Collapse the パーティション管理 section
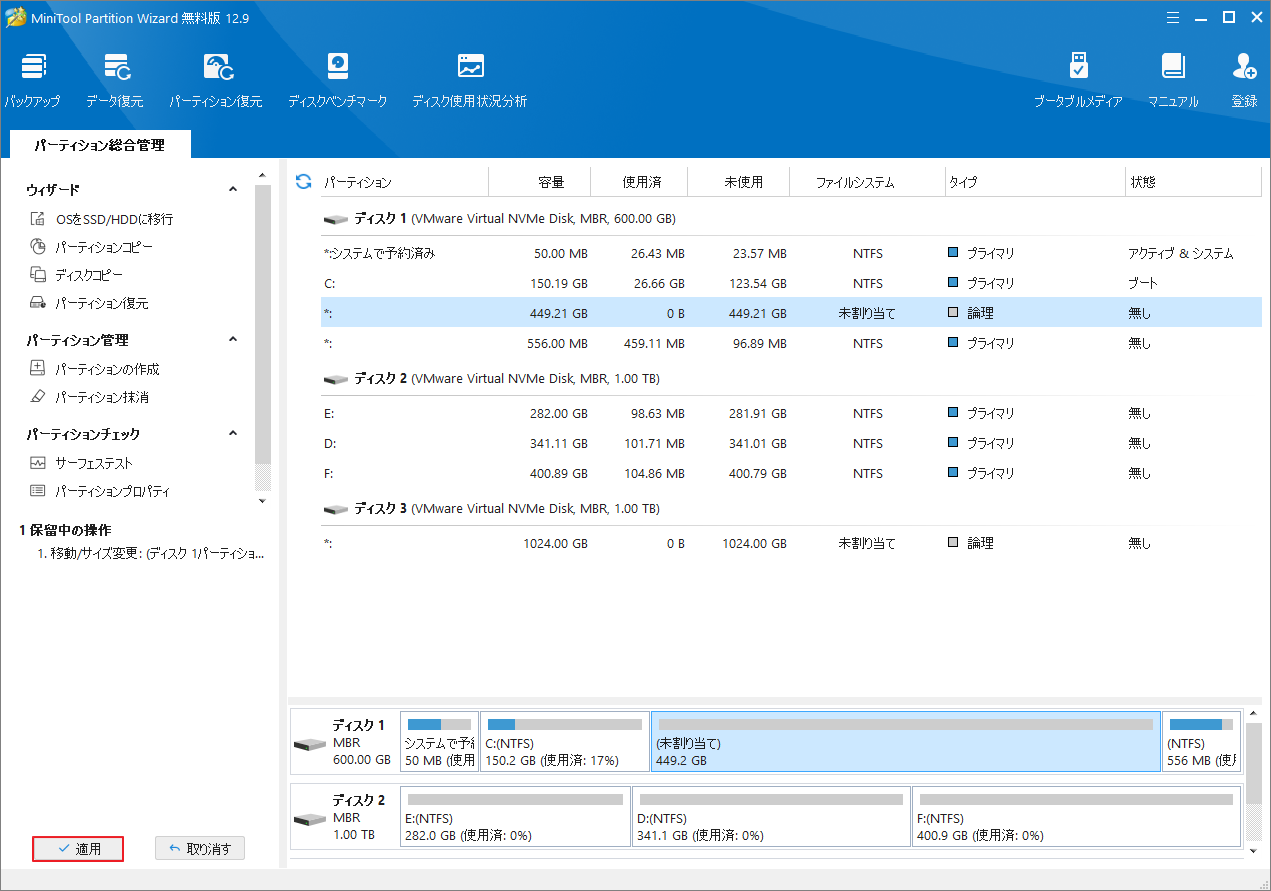The height and width of the screenshot is (891, 1271). [233, 340]
